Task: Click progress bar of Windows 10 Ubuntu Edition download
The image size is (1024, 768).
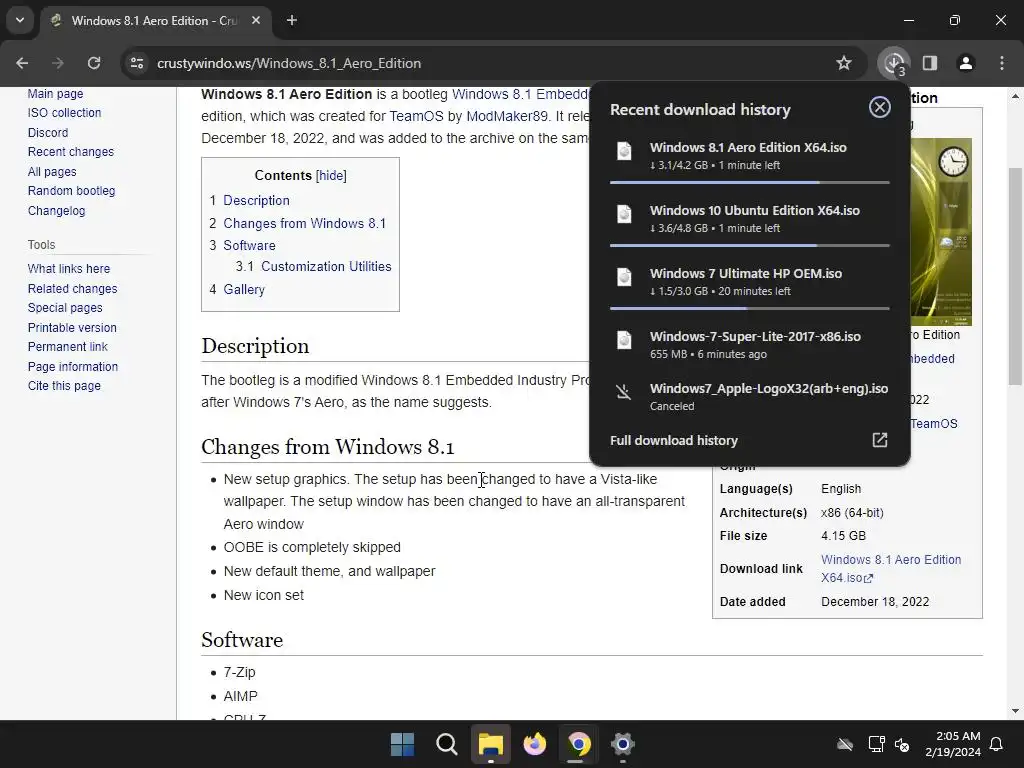Action: (x=750, y=246)
